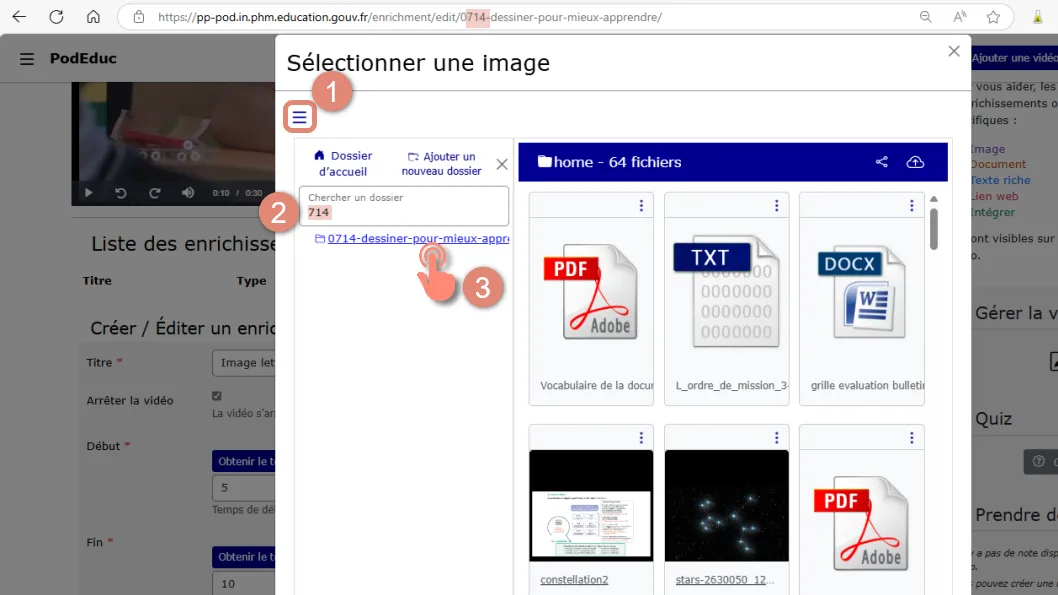The height and width of the screenshot is (595, 1058).
Task: Click the Fin time field
Action: [x=244, y=584]
